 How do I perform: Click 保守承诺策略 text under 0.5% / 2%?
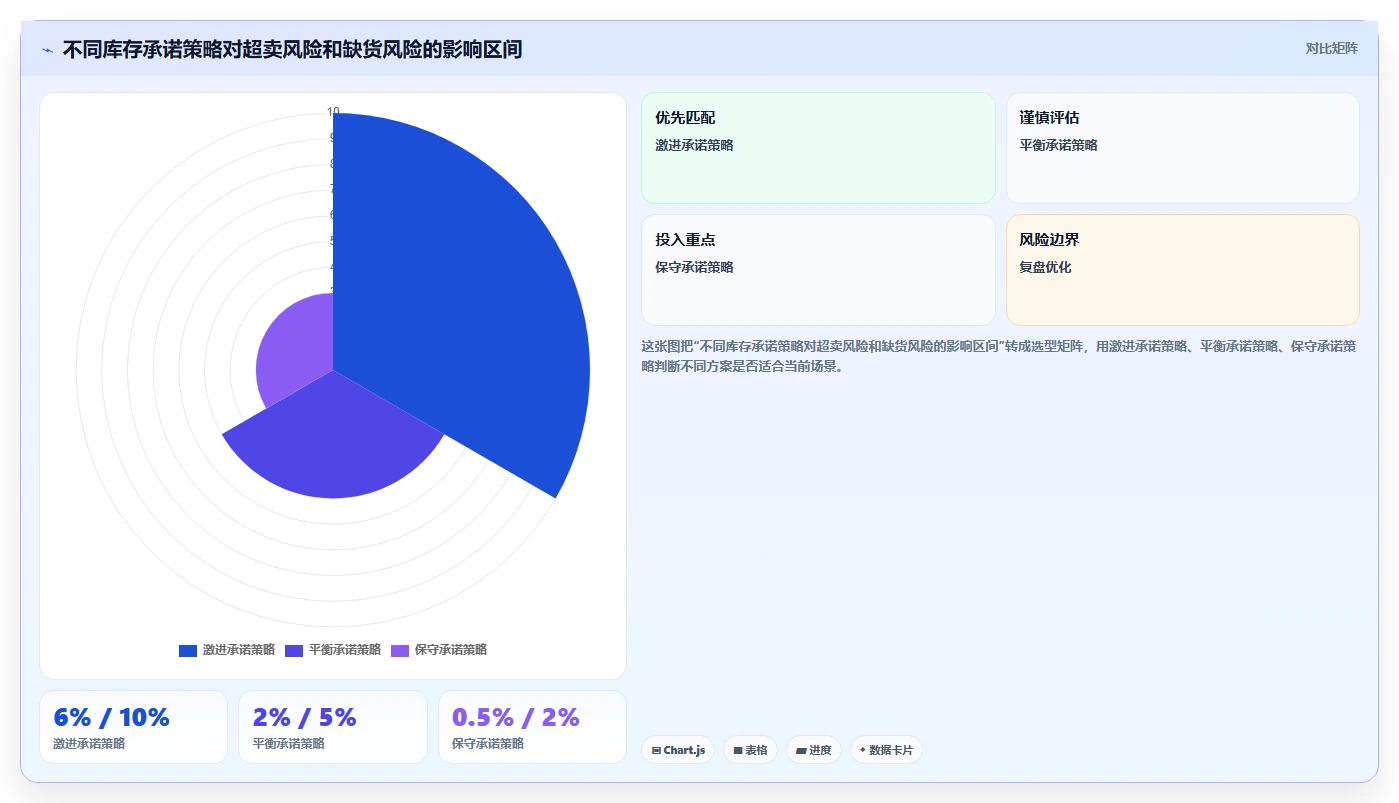tap(488, 744)
